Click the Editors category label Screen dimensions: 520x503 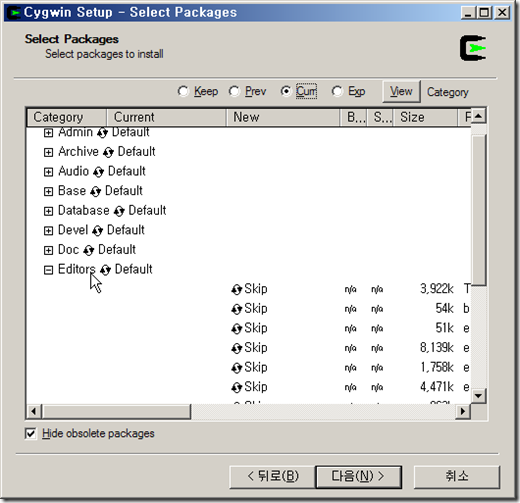pyautogui.click(x=77, y=269)
